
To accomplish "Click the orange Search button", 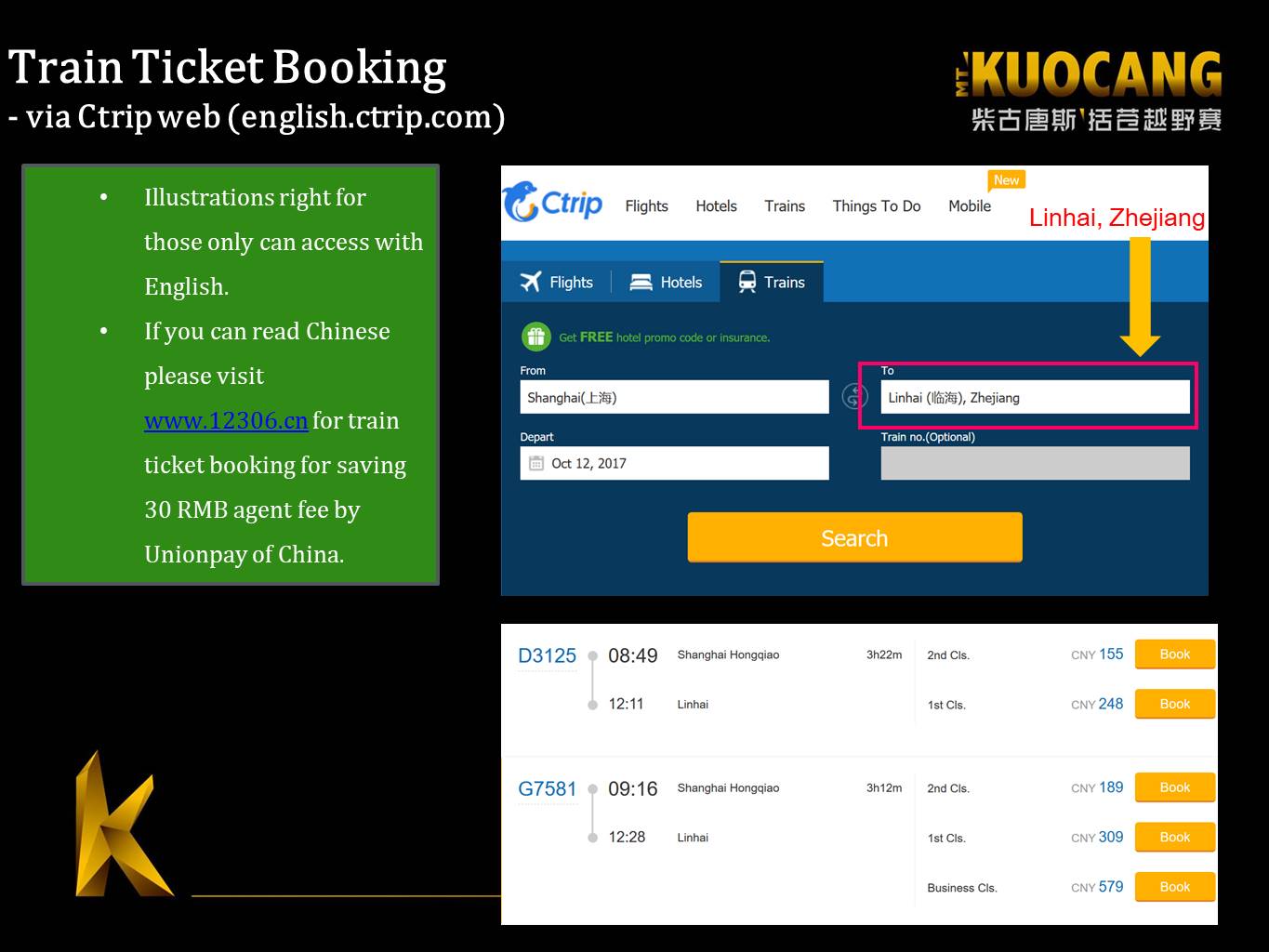I will point(854,537).
